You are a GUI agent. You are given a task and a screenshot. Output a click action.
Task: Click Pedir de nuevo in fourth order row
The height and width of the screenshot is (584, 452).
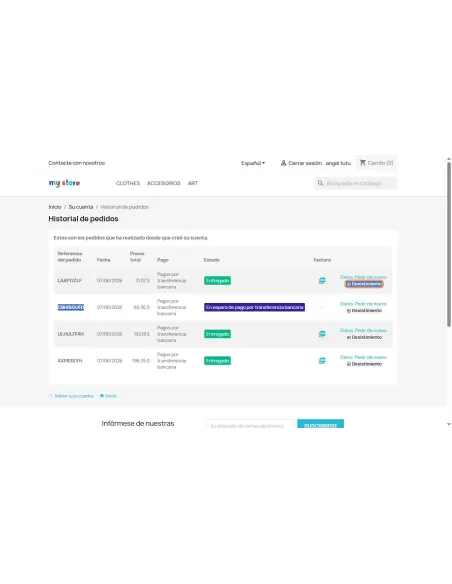point(370,357)
